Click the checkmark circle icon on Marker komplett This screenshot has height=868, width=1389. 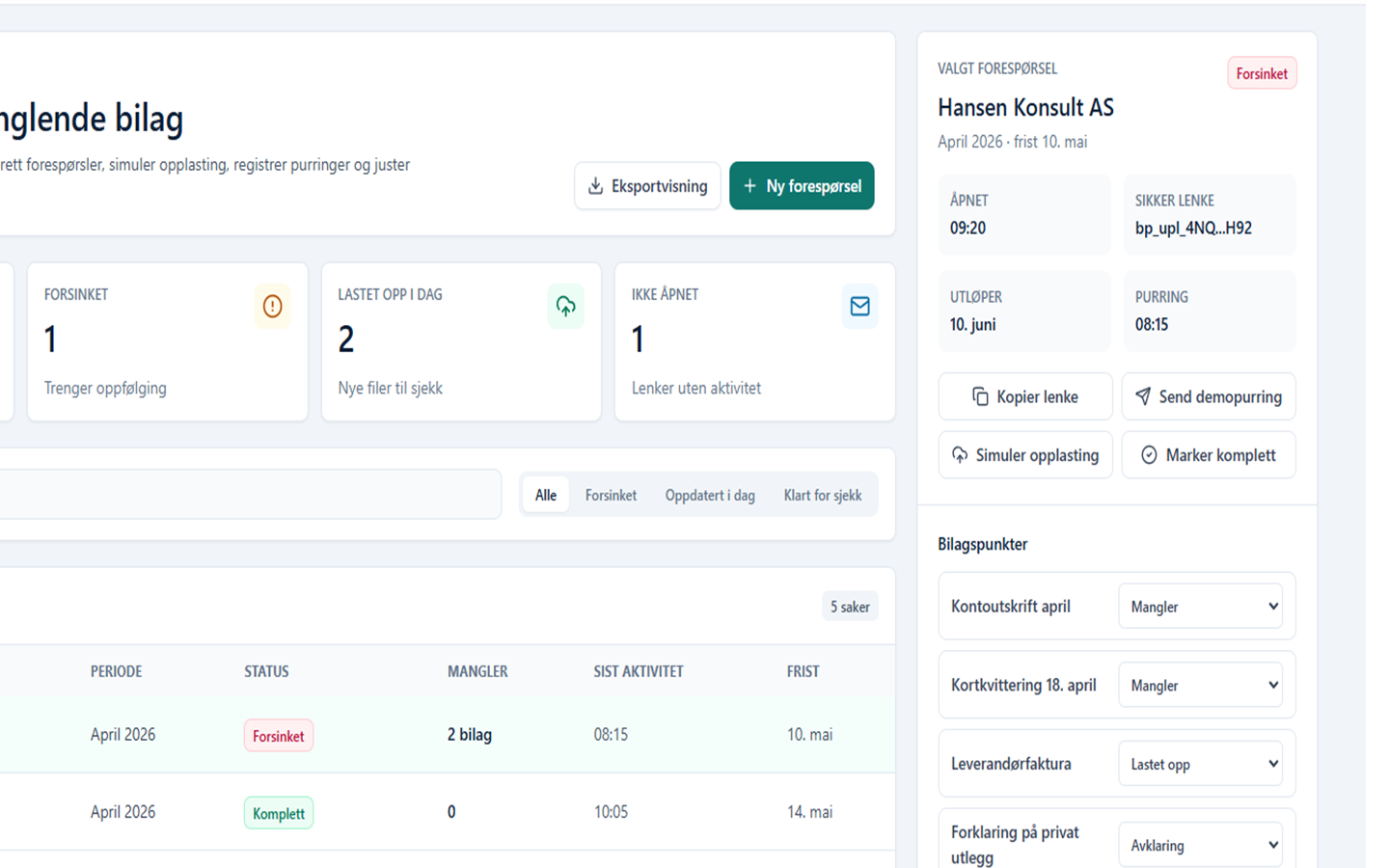tap(1149, 455)
